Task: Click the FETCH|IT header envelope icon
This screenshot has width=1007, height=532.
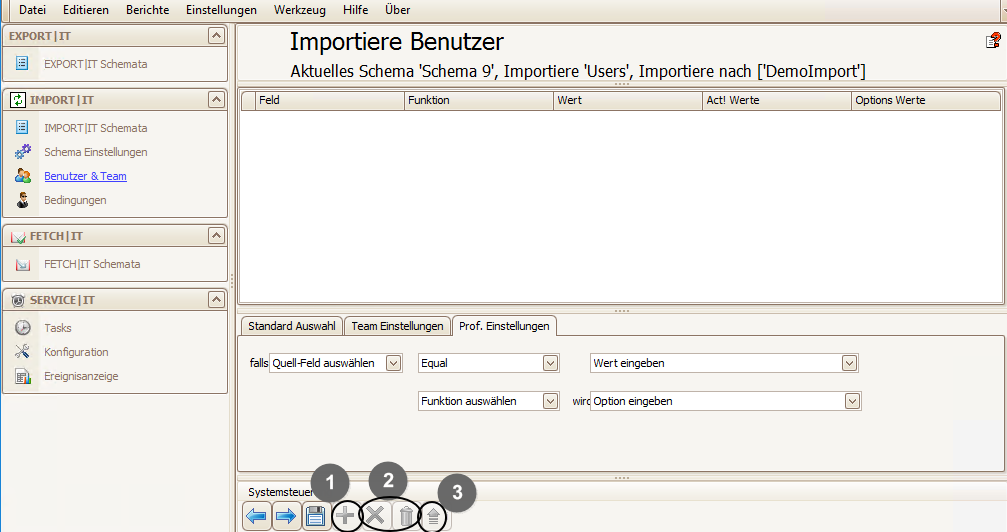Action: tap(17, 236)
